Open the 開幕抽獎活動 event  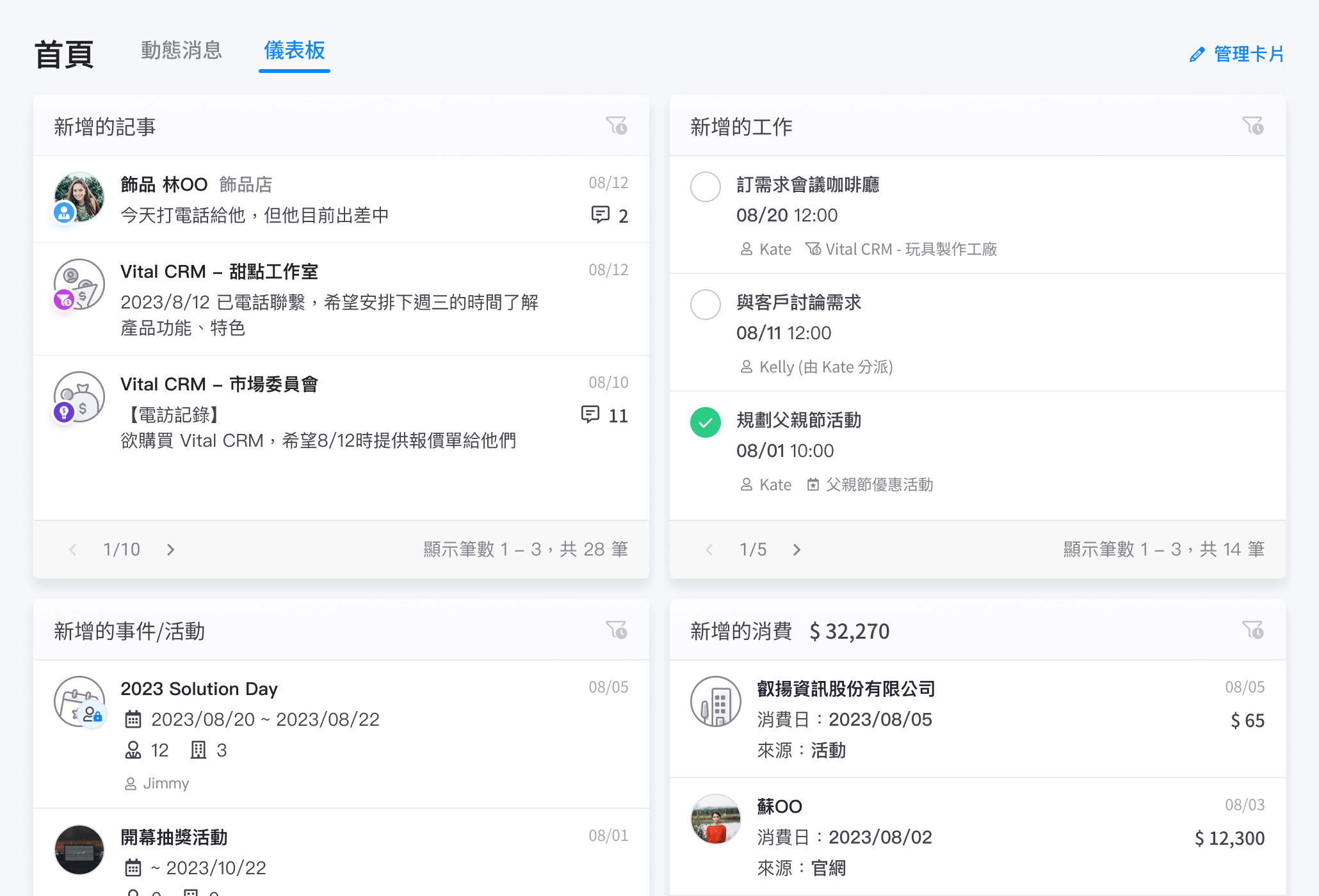tap(174, 837)
